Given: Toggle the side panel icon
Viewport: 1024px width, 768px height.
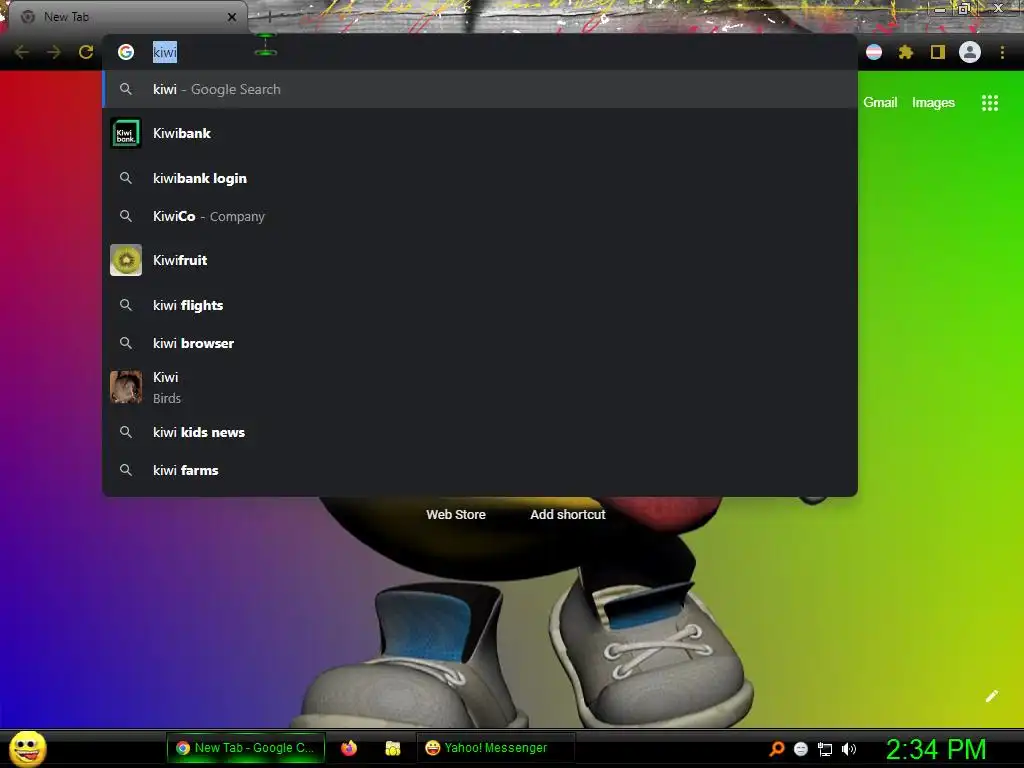Looking at the screenshot, I should [x=938, y=52].
